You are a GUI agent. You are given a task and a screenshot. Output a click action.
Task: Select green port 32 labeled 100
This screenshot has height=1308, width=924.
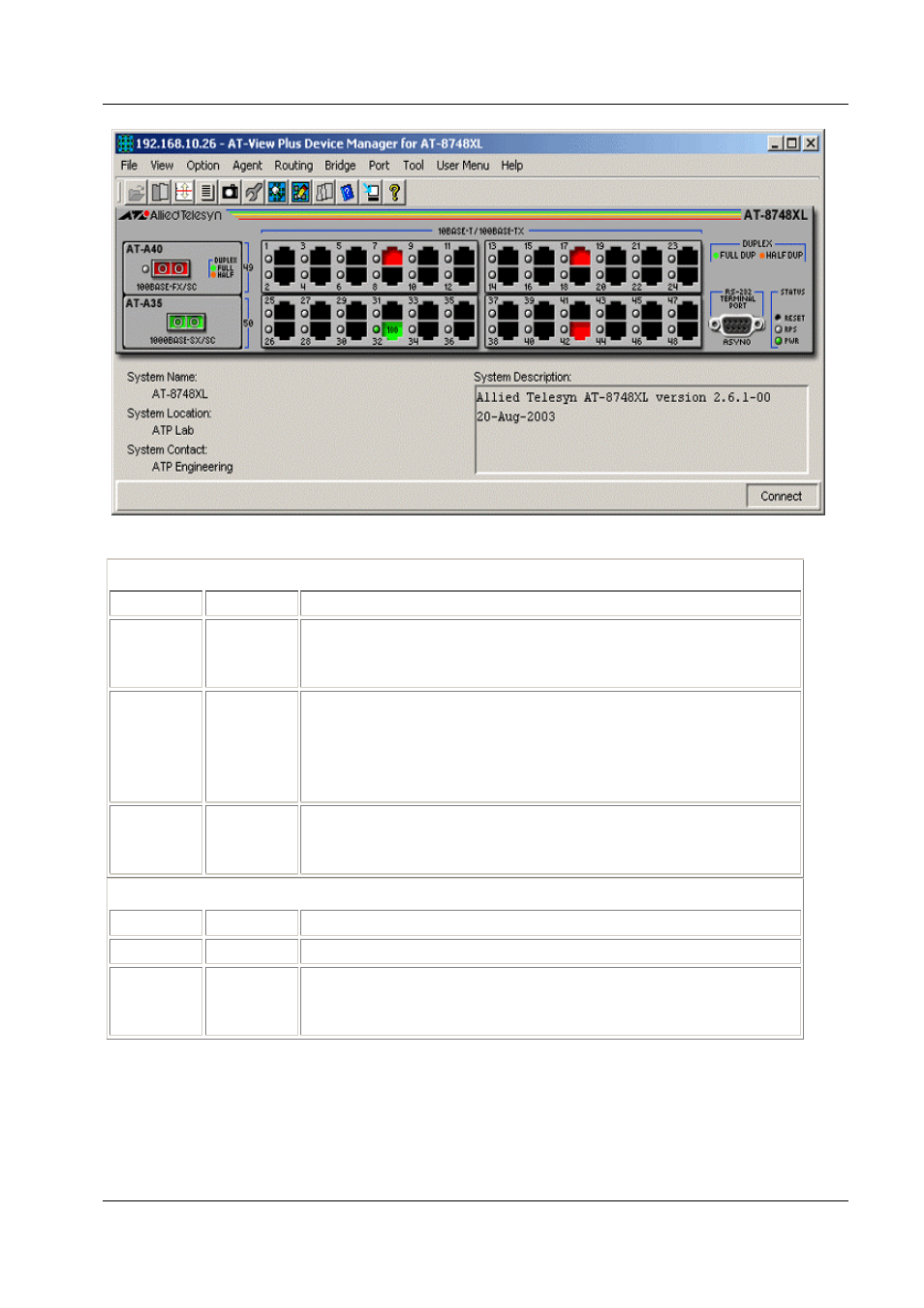(x=391, y=329)
